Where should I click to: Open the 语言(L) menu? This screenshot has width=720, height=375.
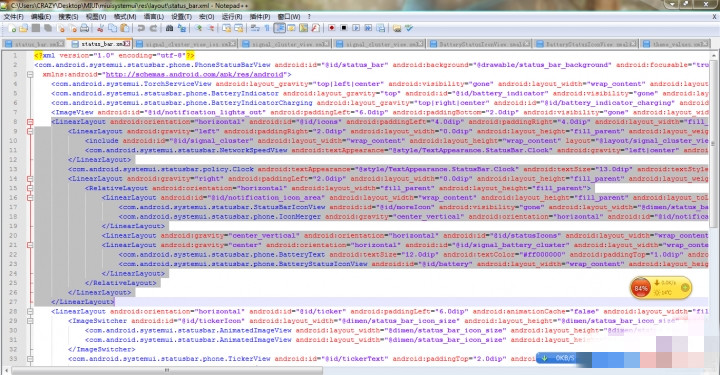(x=153, y=17)
